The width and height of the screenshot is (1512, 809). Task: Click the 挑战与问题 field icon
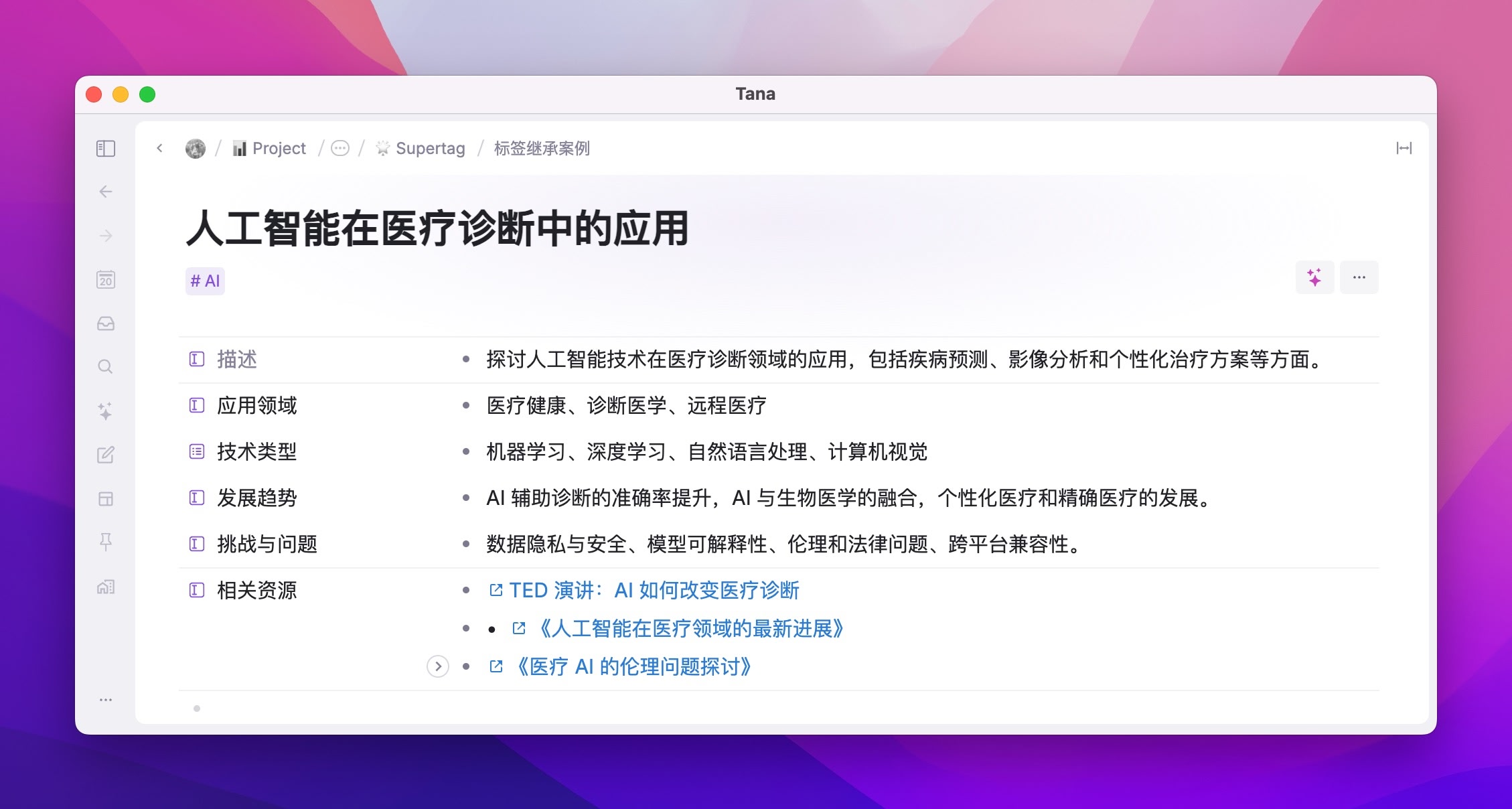(x=197, y=544)
